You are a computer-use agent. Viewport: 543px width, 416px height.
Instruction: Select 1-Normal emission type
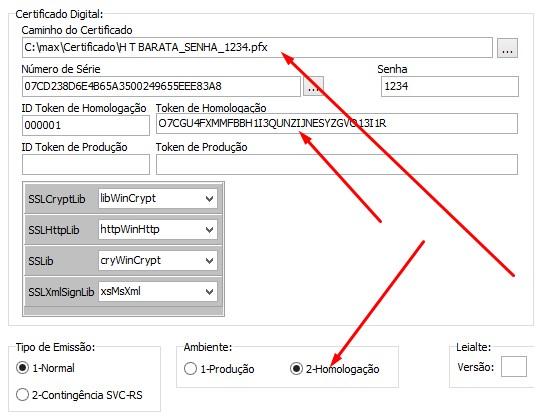coord(23,368)
